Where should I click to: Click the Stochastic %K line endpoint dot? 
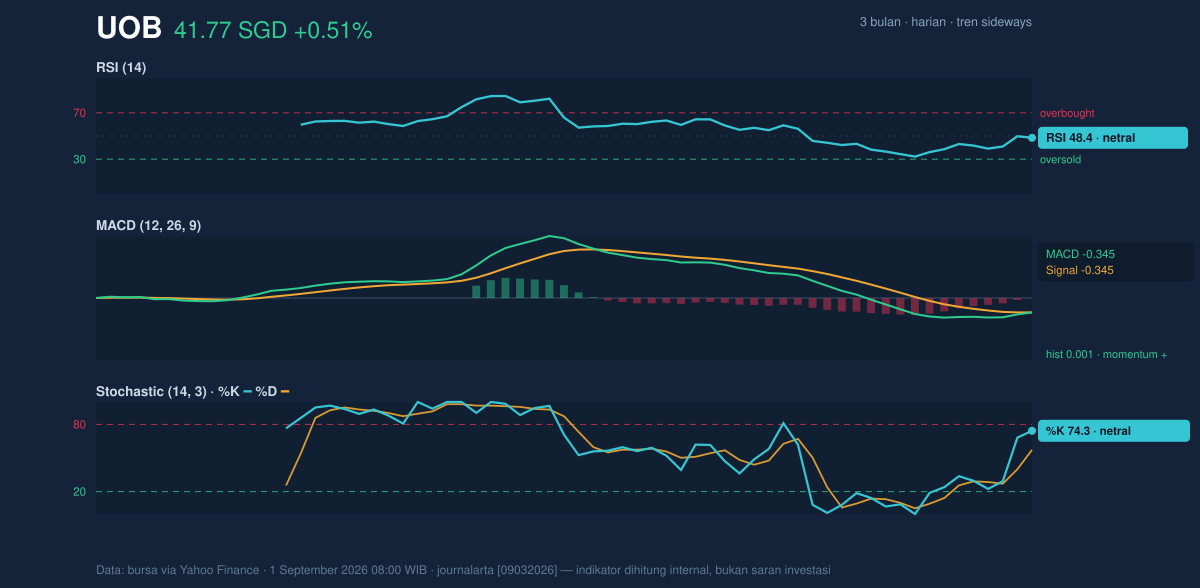point(1032,431)
